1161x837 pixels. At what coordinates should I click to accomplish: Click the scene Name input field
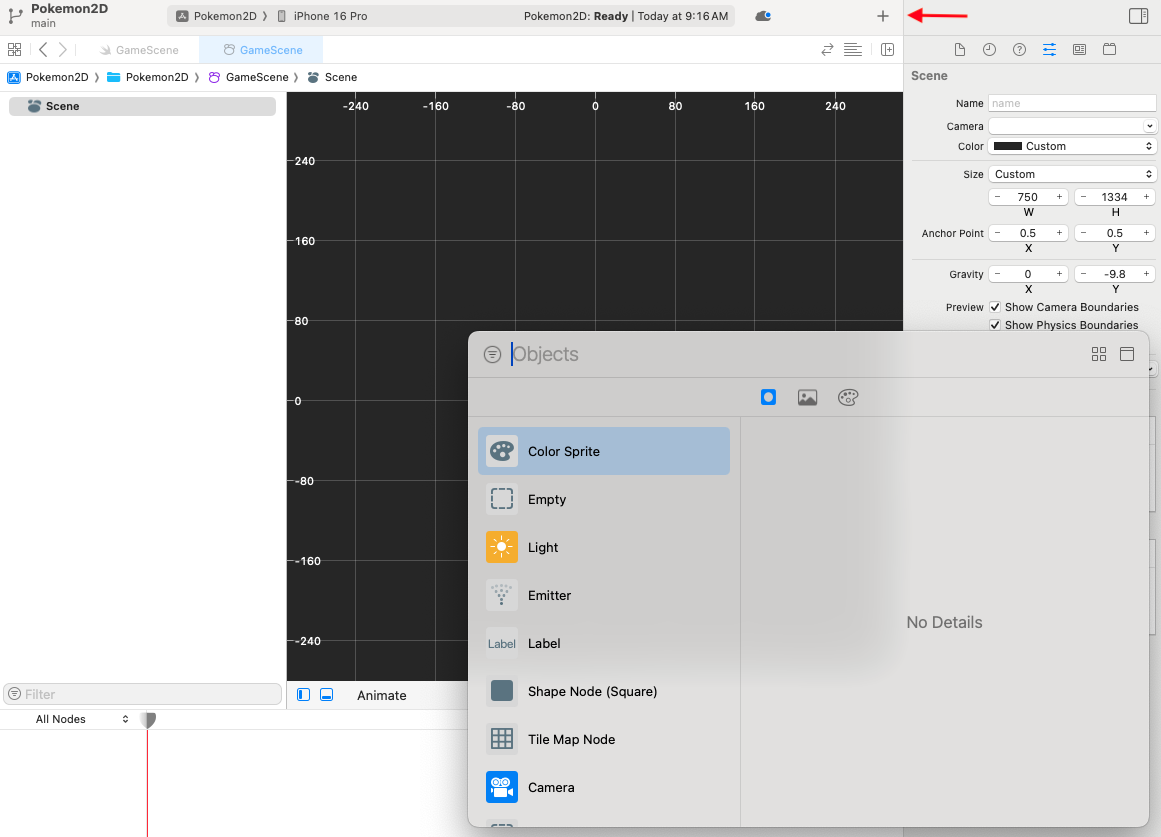(x=1072, y=103)
